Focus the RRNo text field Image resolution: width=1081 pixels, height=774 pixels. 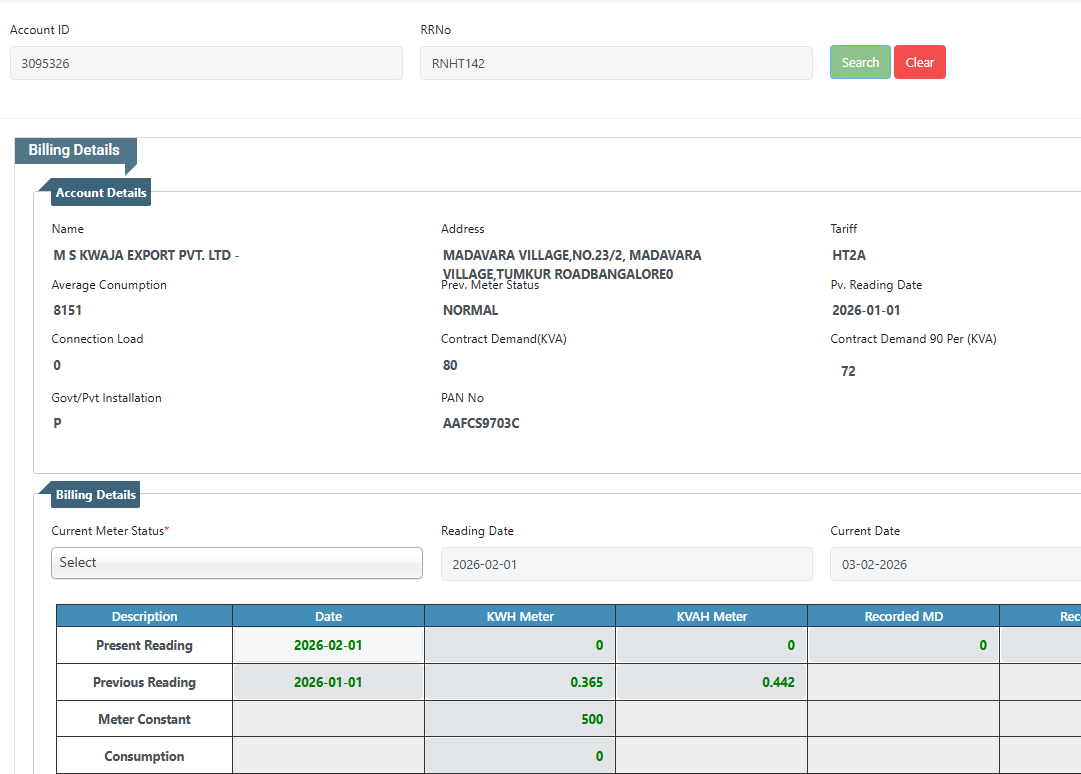pos(616,63)
